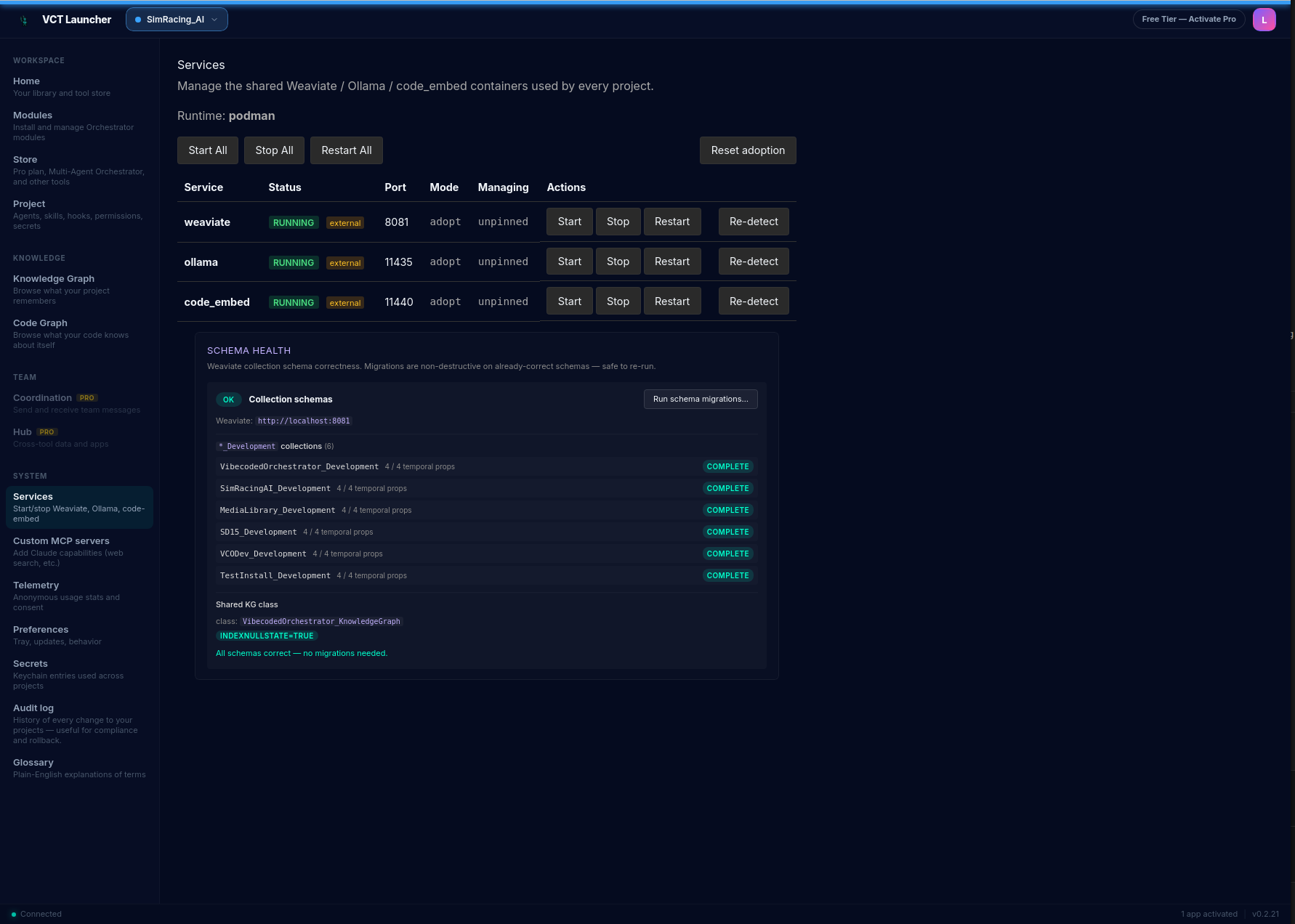
Task: Click Stop All button
Action: coord(274,150)
